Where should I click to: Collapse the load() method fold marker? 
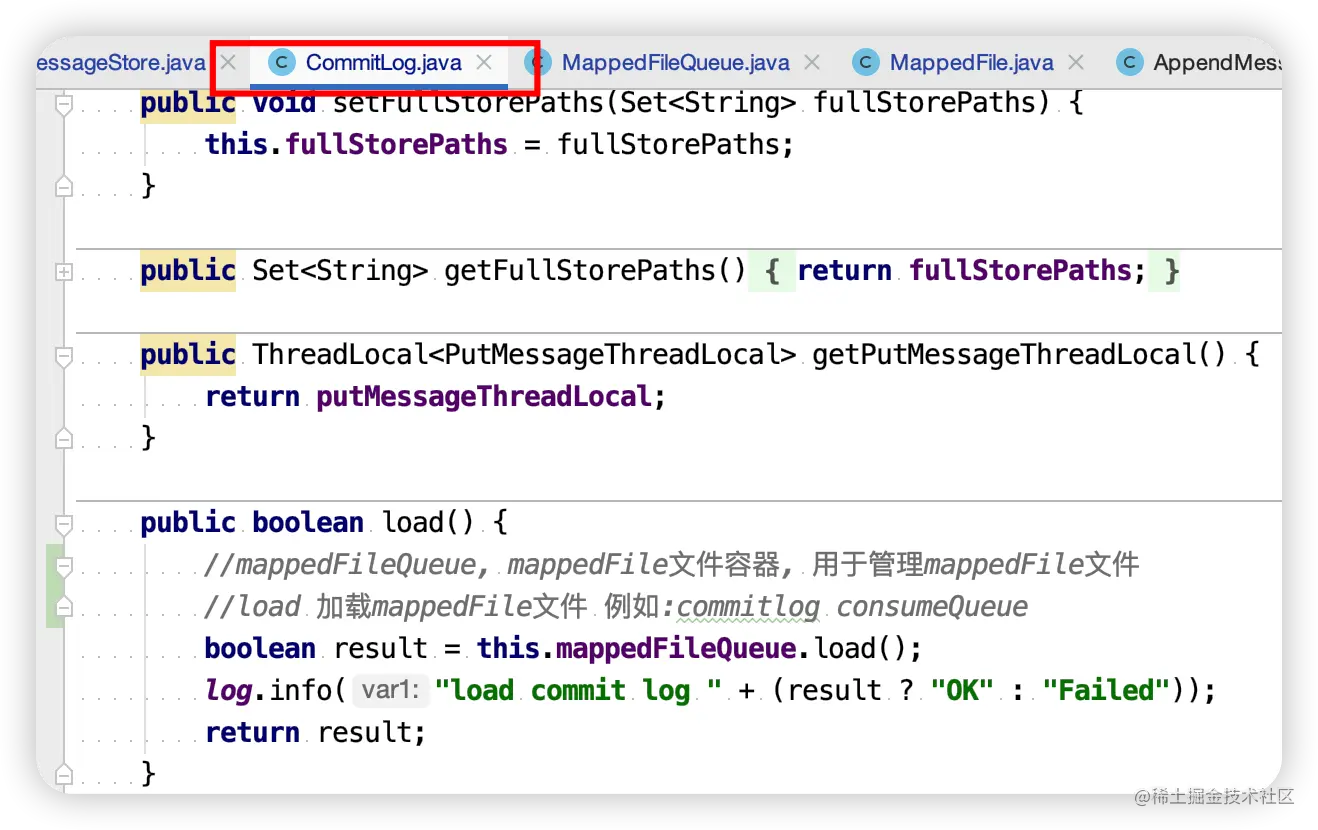pyautogui.click(x=64, y=523)
